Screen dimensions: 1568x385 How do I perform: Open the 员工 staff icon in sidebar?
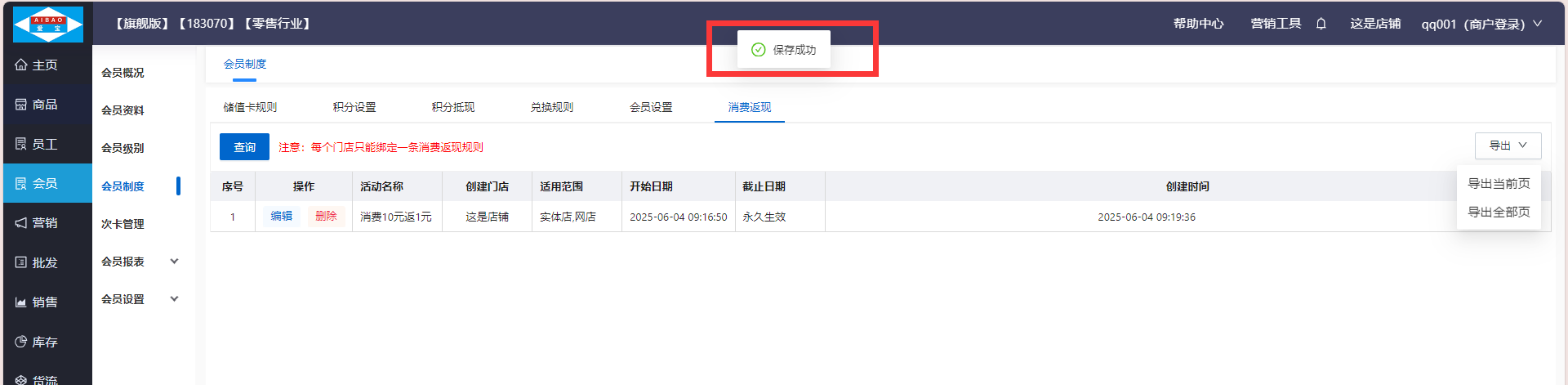(x=21, y=144)
